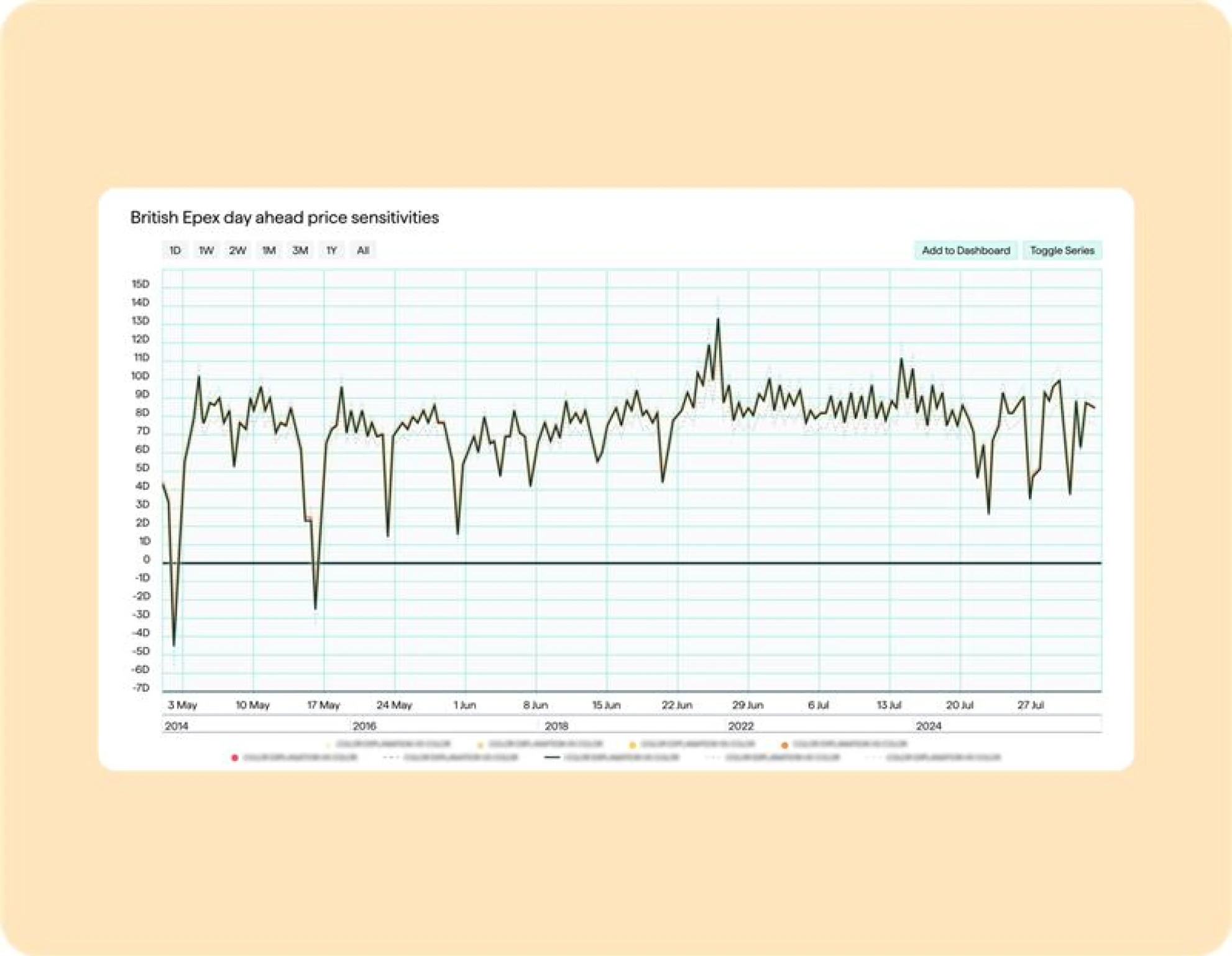Choose the 2W range button
Image resolution: width=1232 pixels, height=956 pixels.
pyautogui.click(x=237, y=250)
